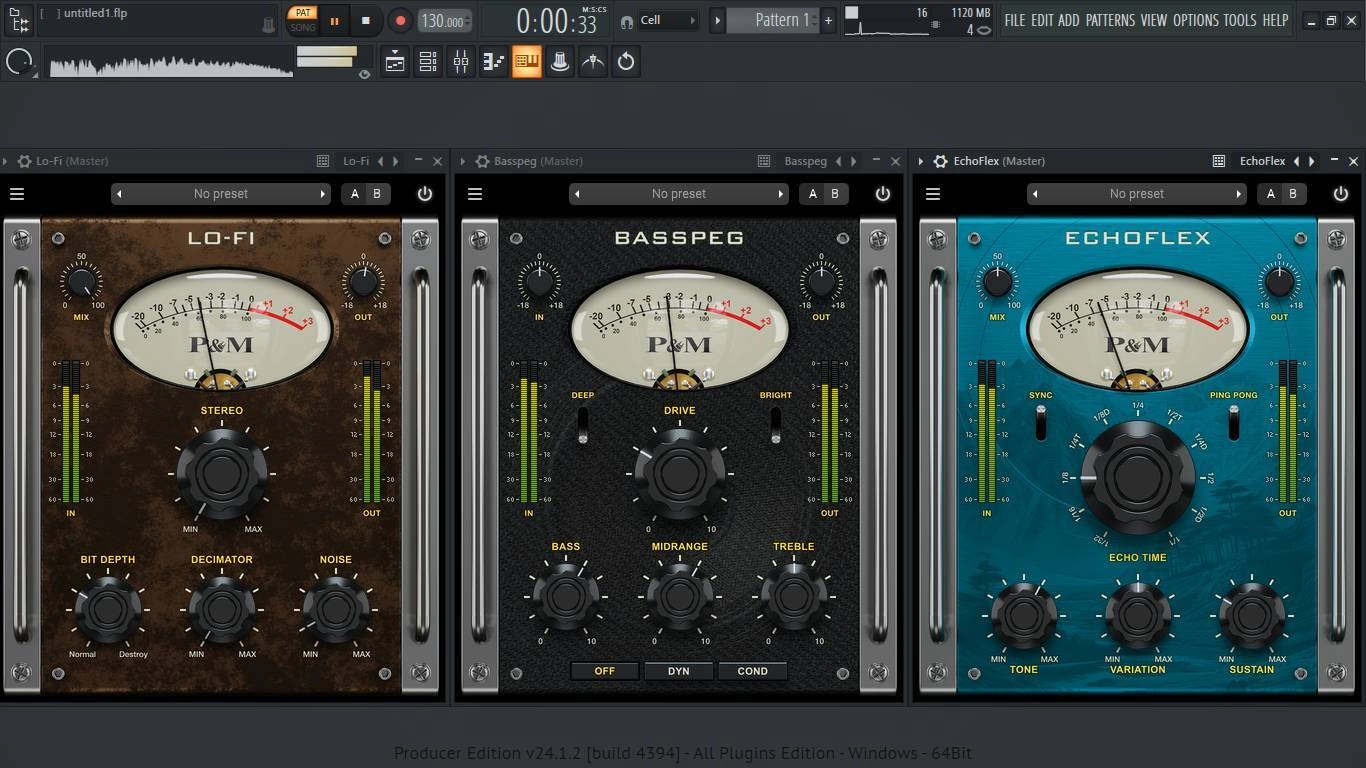Pause playback
The width and height of the screenshot is (1366, 768).
pyautogui.click(x=334, y=20)
